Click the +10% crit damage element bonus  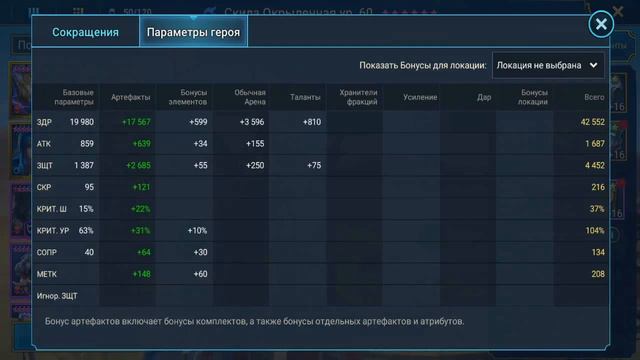(x=197, y=231)
